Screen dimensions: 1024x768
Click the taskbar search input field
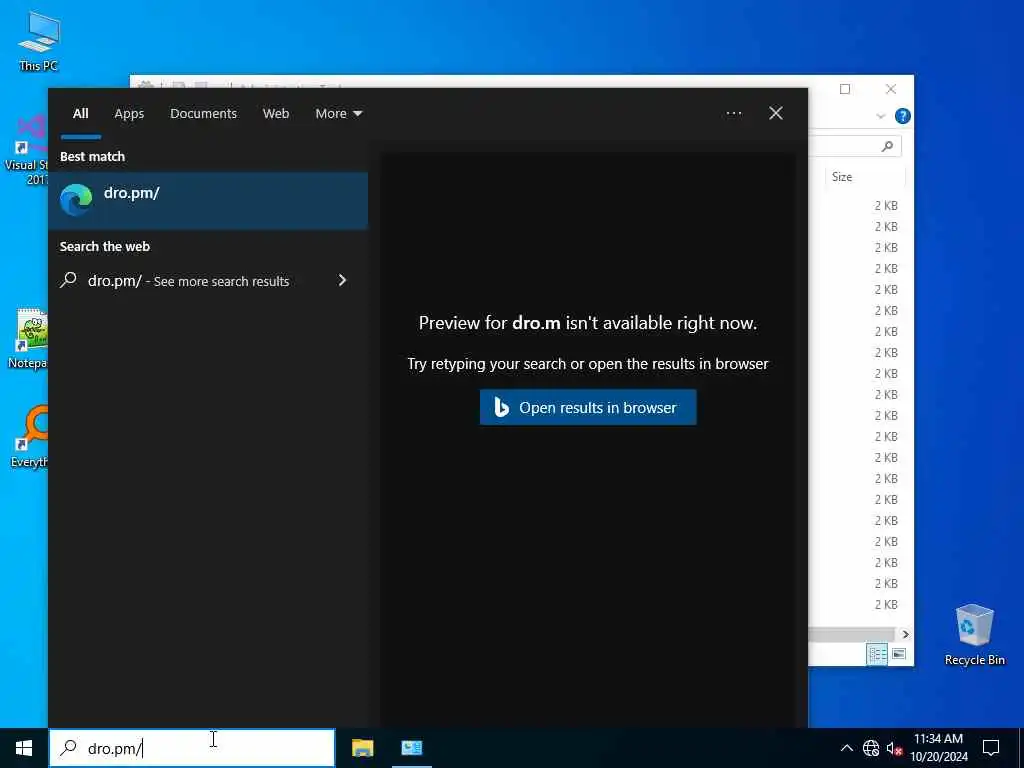[x=192, y=748]
